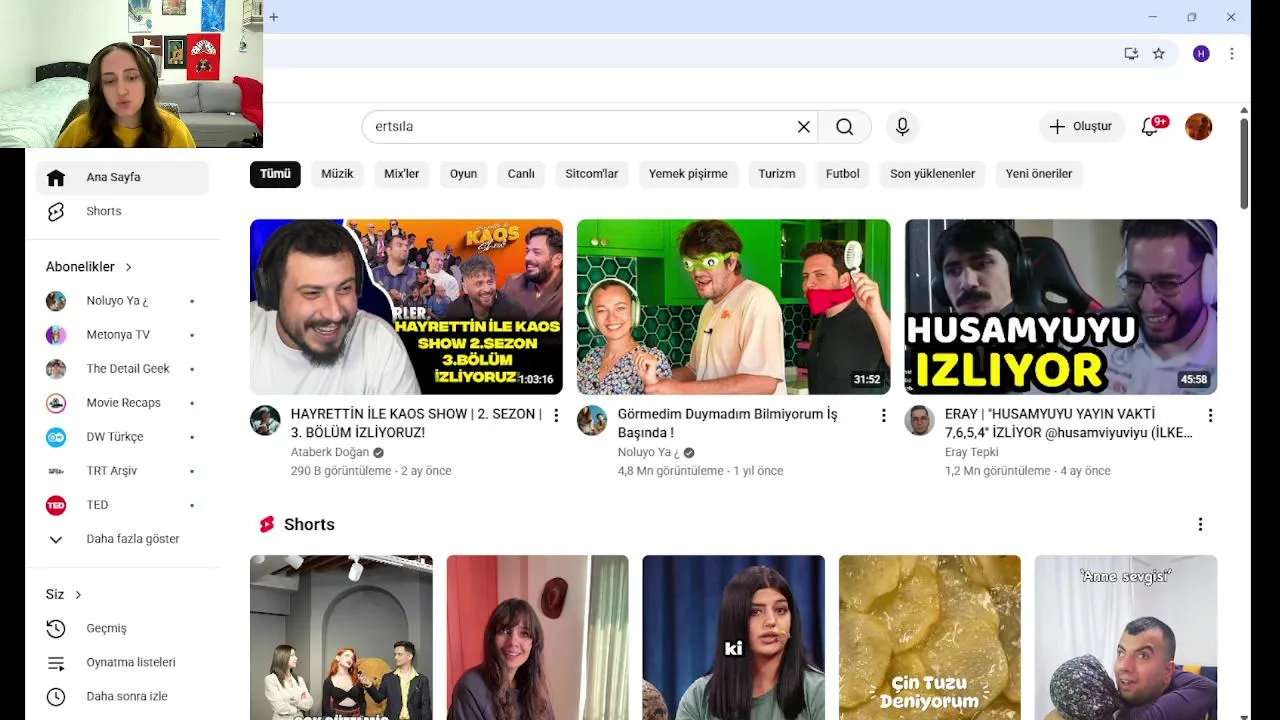
Task: Select the Turizm filter chip
Action: (777, 174)
